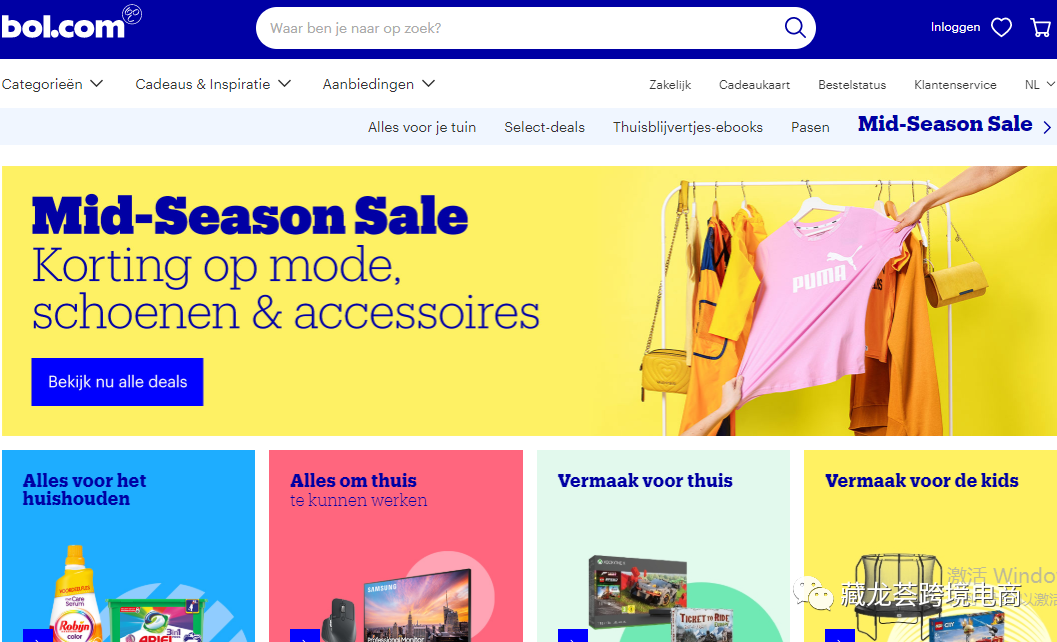Image resolution: width=1057 pixels, height=642 pixels.
Task: Click arrow button on Vermaak voor de kids card
Action: [839, 635]
